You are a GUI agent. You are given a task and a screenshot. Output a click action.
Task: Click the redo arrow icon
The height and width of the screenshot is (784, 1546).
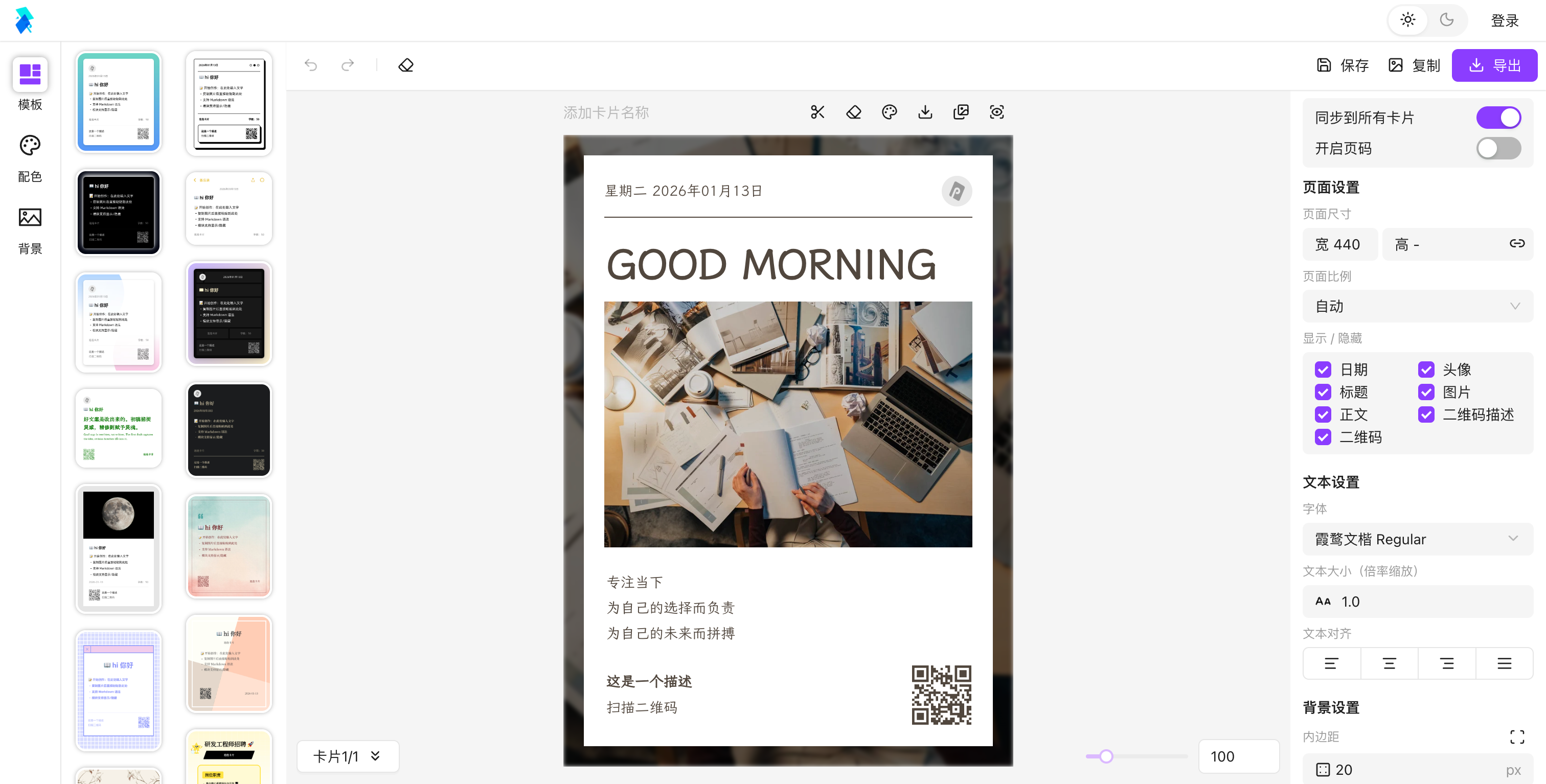pos(348,65)
